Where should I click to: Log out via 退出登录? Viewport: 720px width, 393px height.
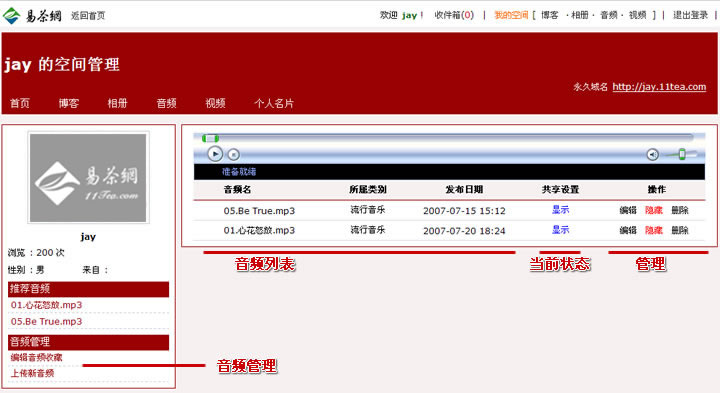(x=691, y=15)
